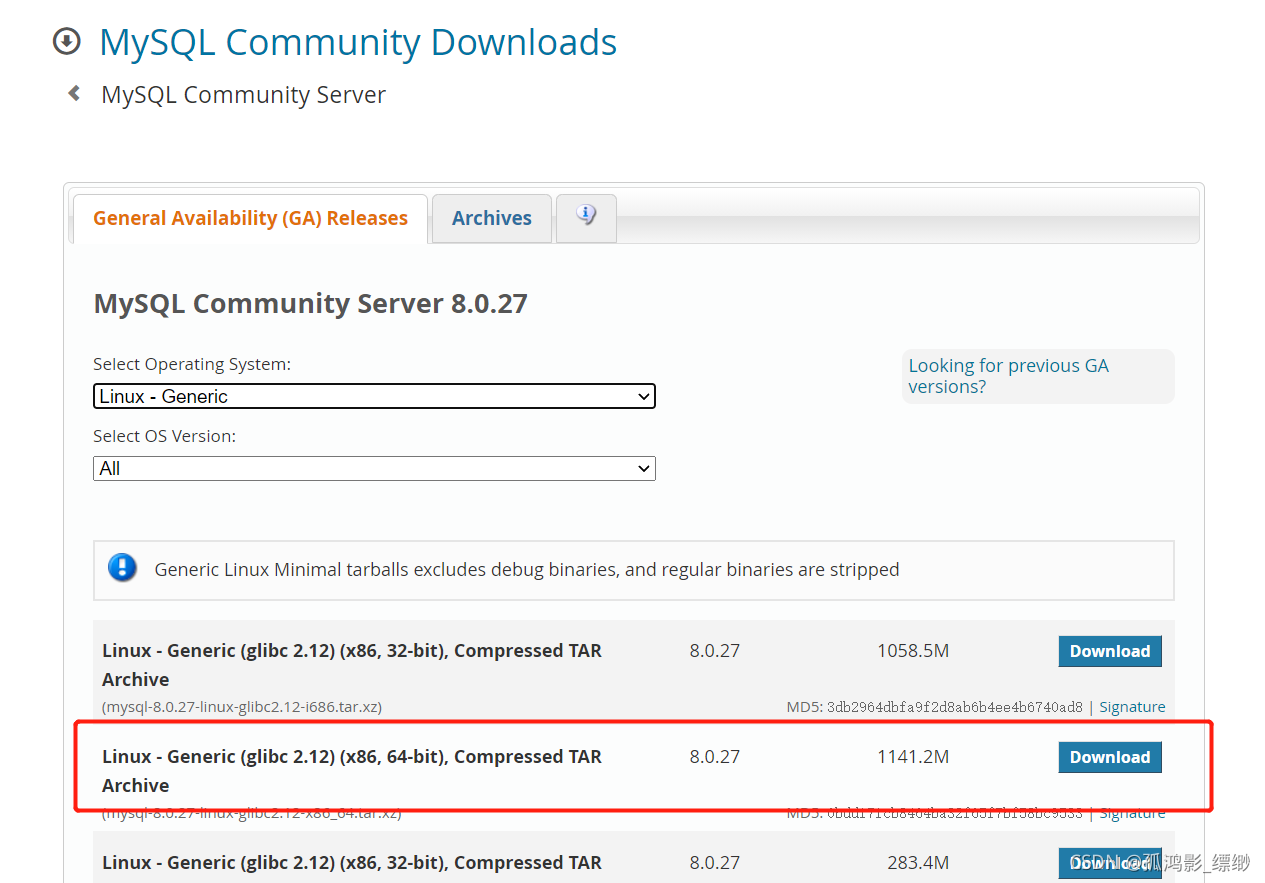
Task: Select the General Availability (GA) Releases tab
Action: pyautogui.click(x=249, y=218)
